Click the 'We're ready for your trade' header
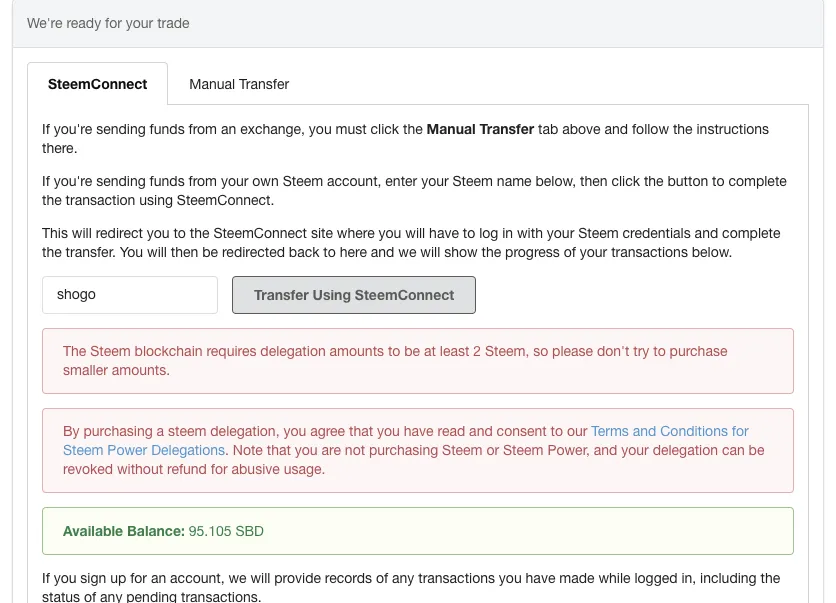Viewport: 836px width, 603px height. [108, 23]
